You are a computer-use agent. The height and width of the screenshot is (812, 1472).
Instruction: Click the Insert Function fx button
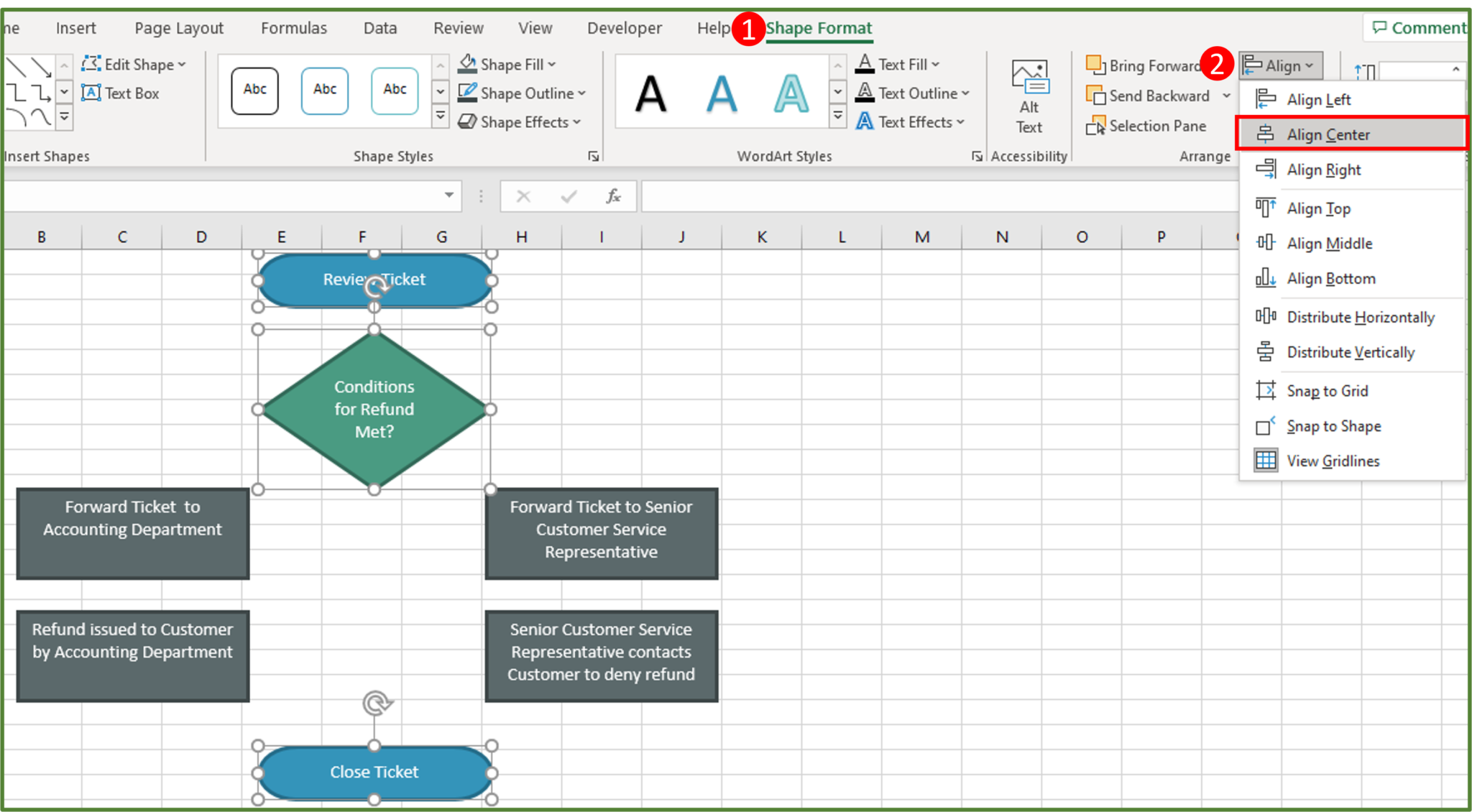coord(613,195)
